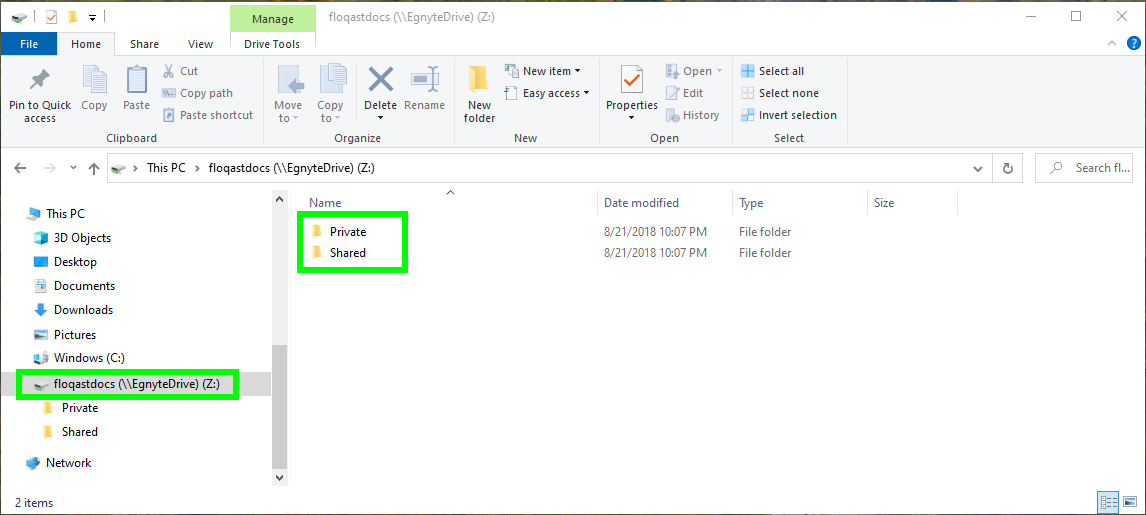This screenshot has width=1146, height=515.
Task: Click navigation pane scroll up arrow
Action: point(278,199)
